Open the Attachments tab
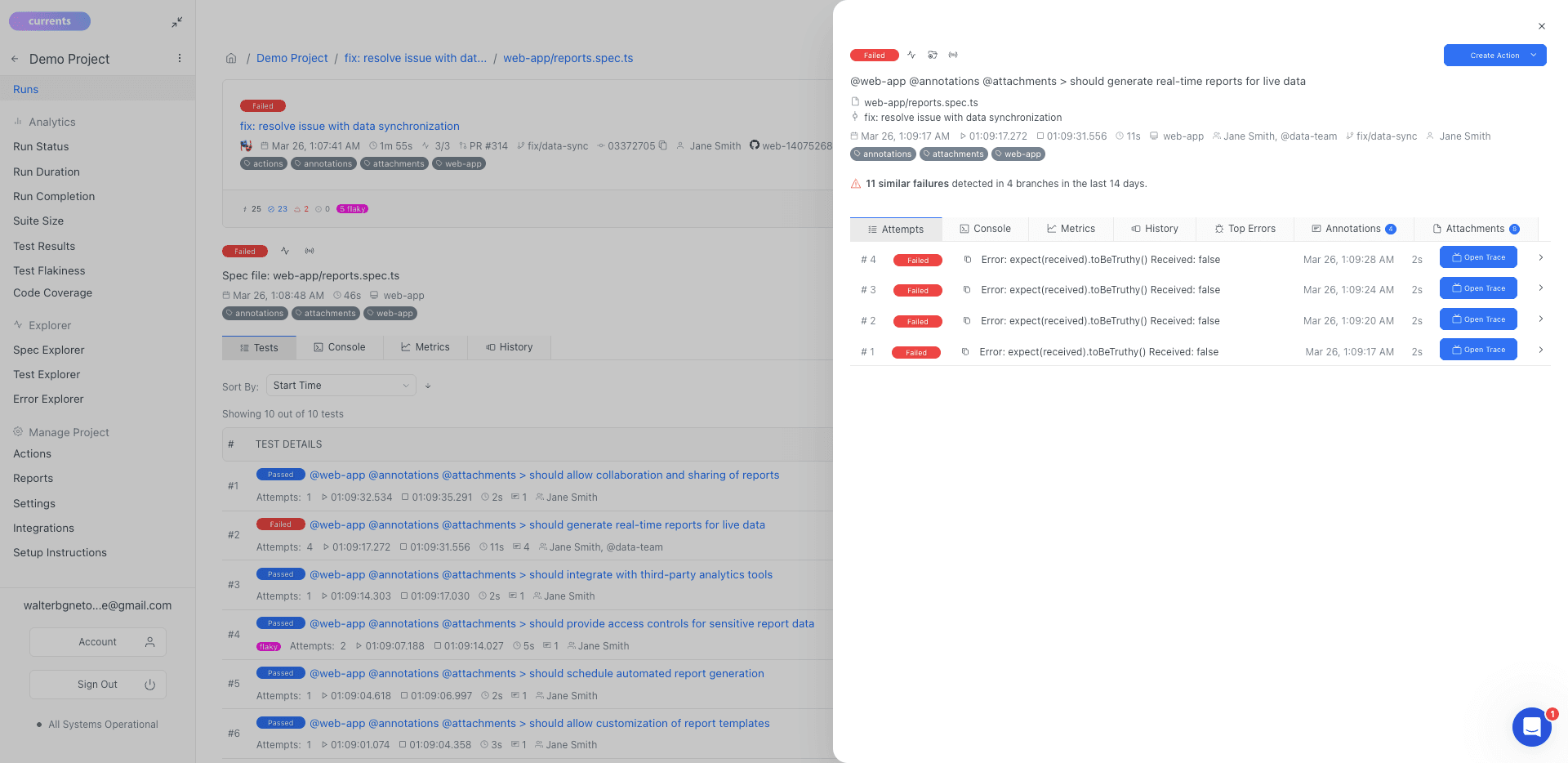Viewport: 1568px width, 763px height. (x=1476, y=229)
